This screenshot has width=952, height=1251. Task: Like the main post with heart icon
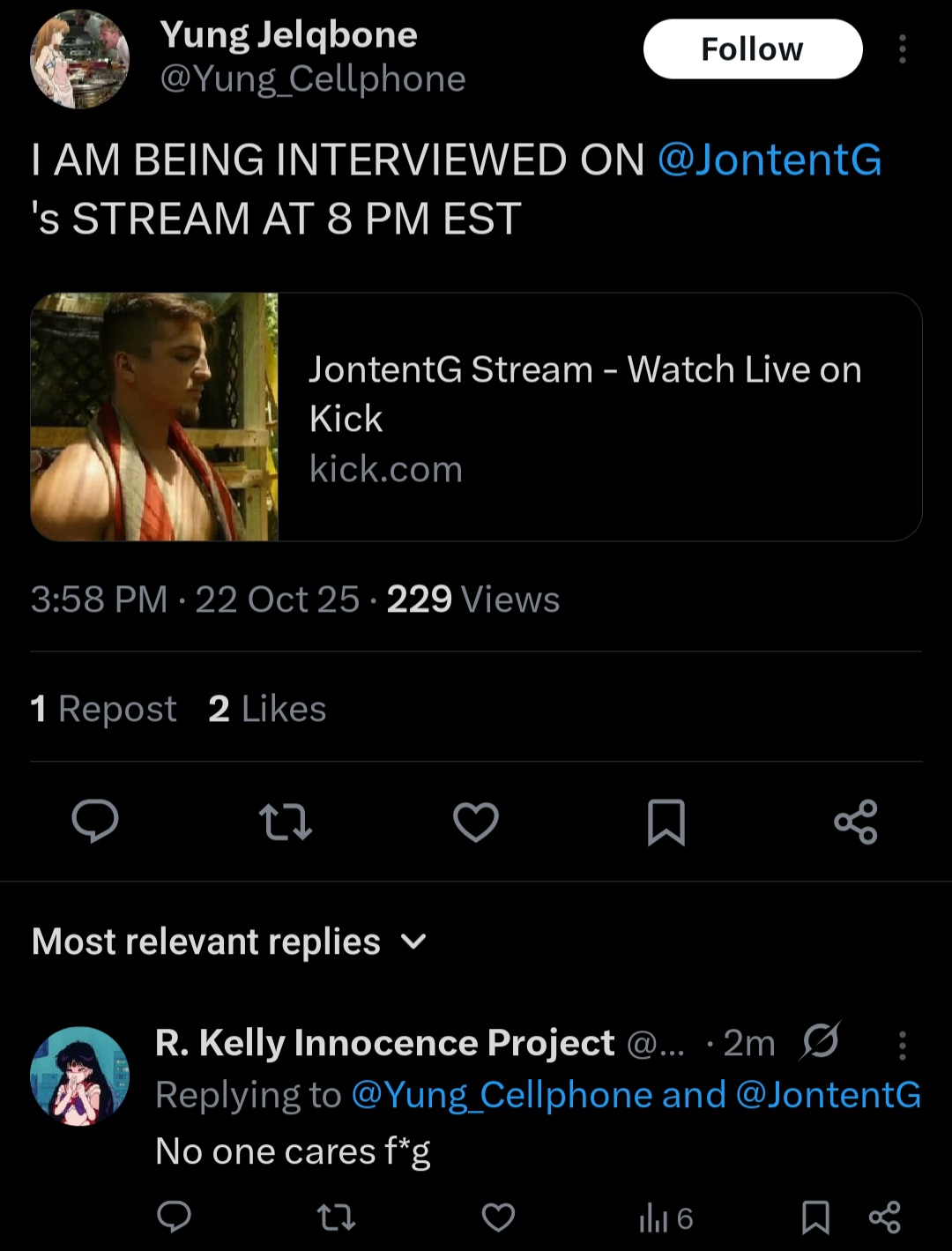coord(476,822)
